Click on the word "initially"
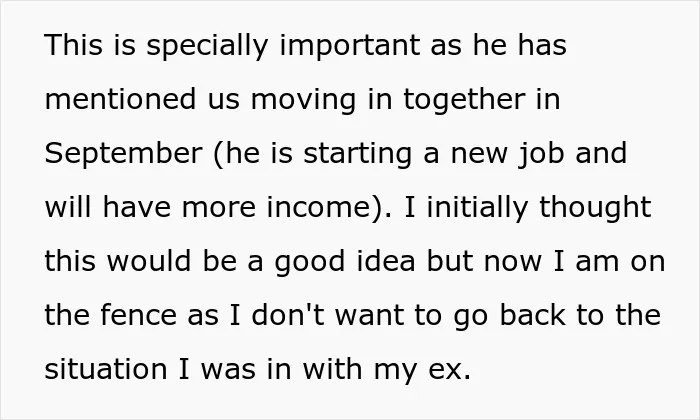The height and width of the screenshot is (420, 700). click(477, 208)
